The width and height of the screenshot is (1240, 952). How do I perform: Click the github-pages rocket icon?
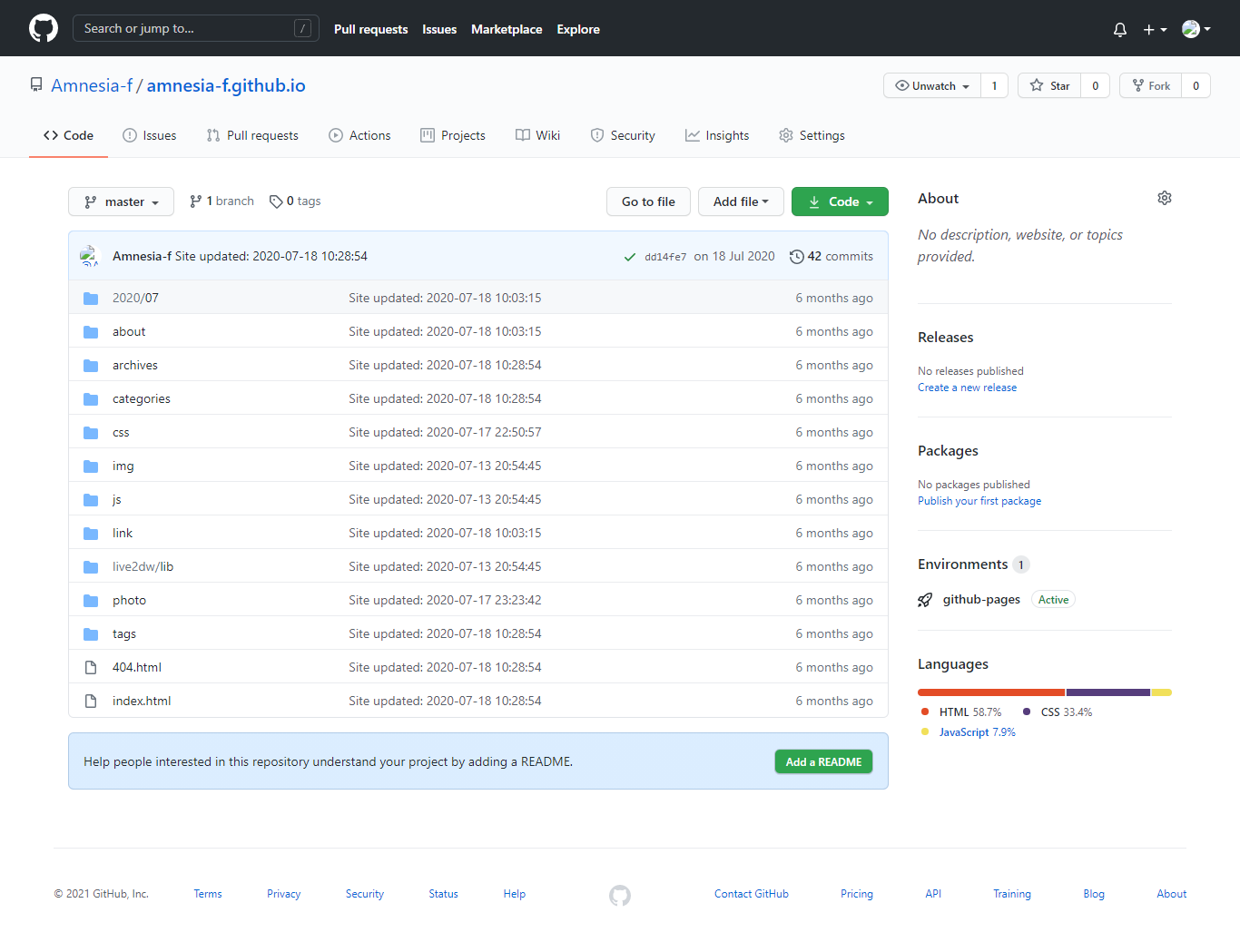click(x=925, y=600)
